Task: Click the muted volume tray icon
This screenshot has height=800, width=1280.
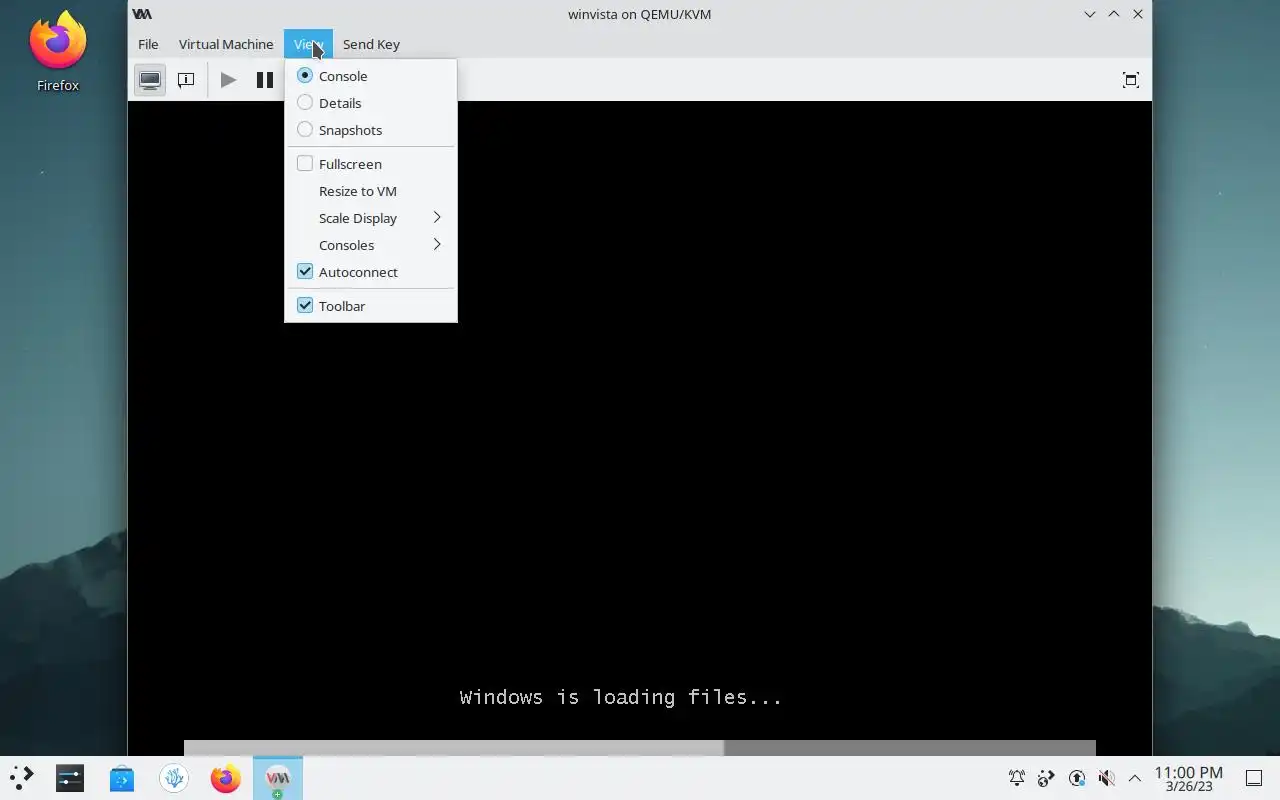Action: coord(1106,778)
